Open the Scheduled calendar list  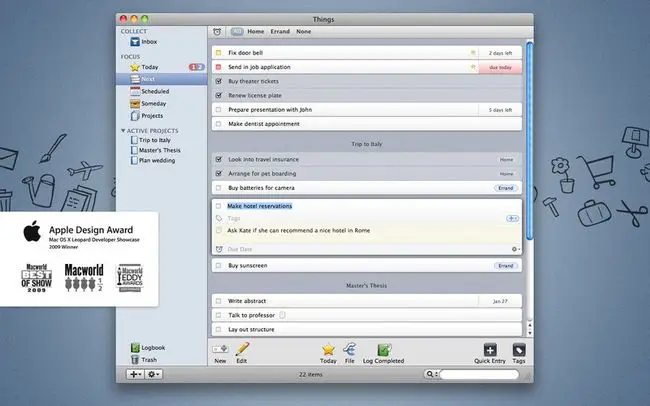pyautogui.click(x=150, y=91)
